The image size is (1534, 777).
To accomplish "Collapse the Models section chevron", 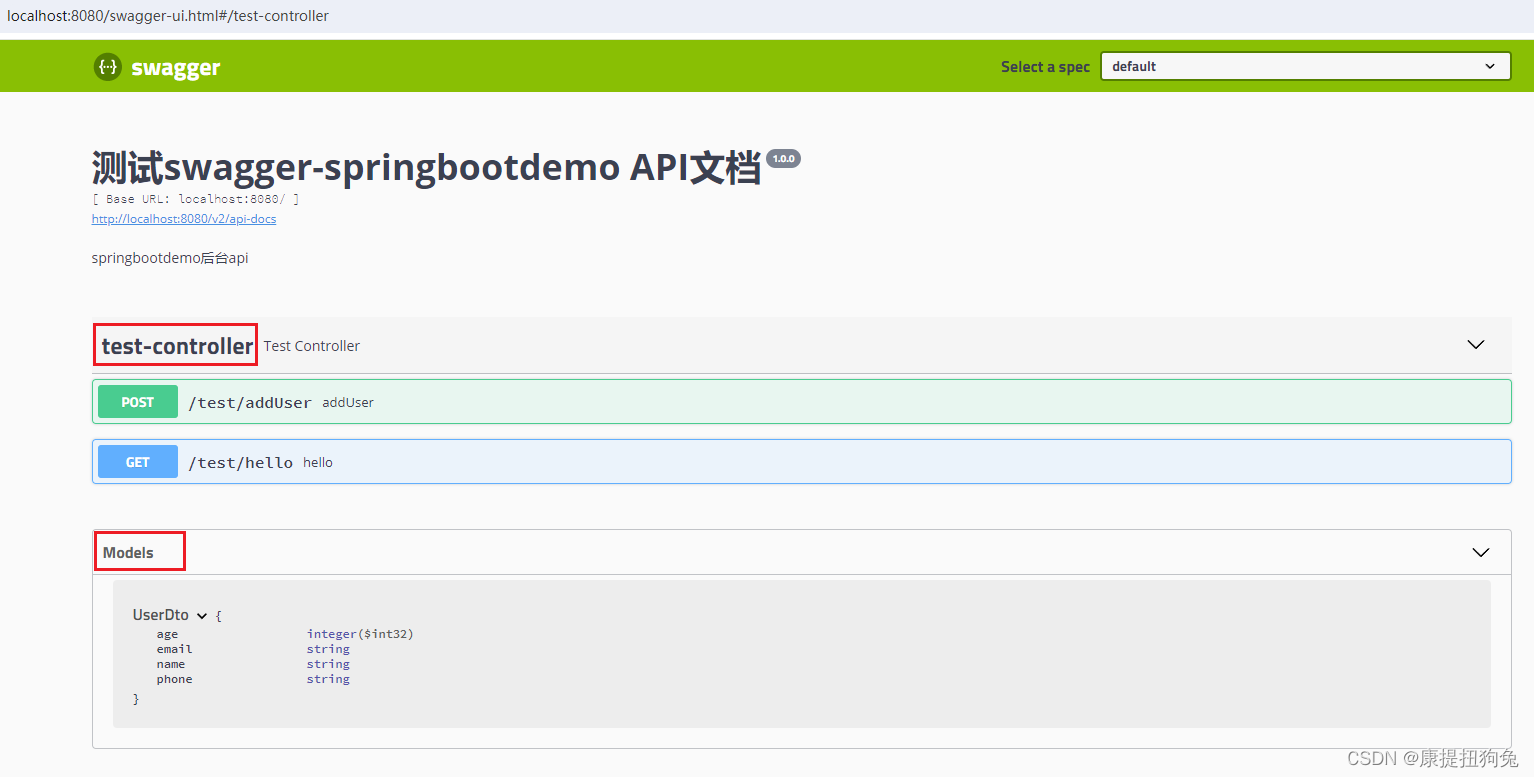I will pyautogui.click(x=1481, y=552).
